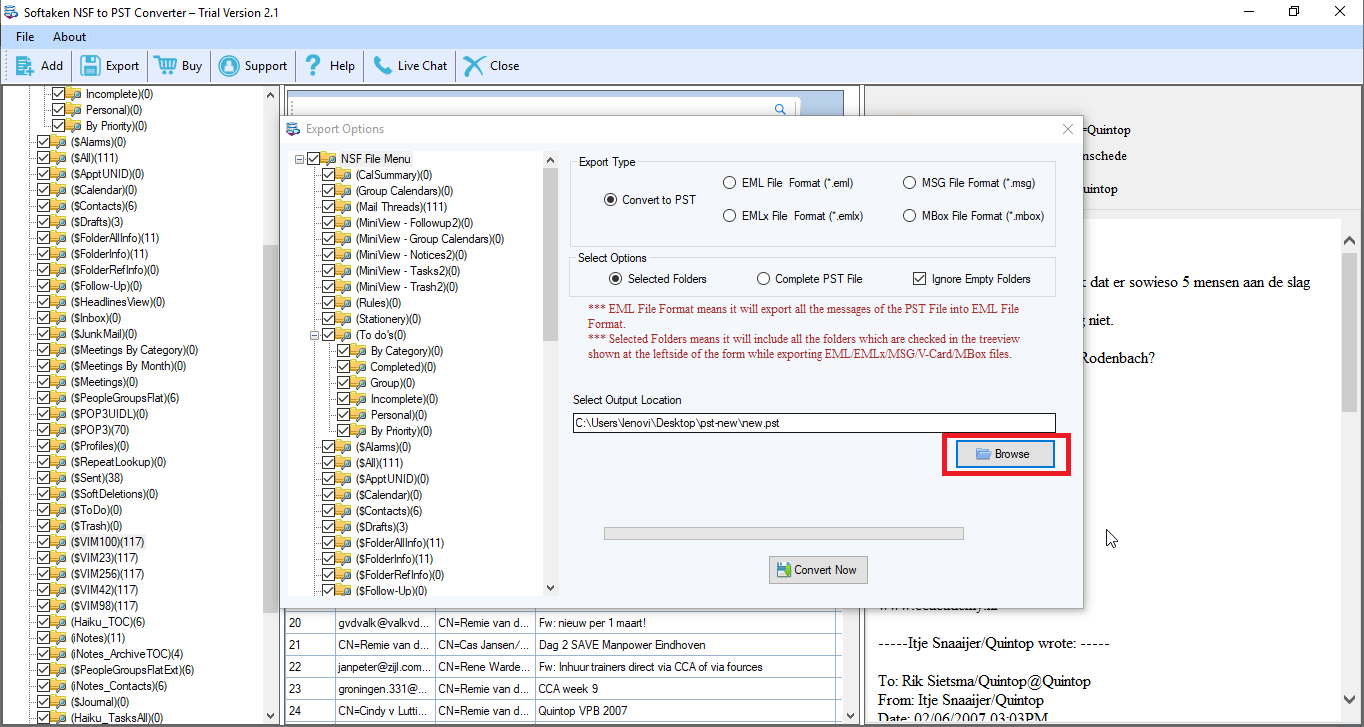This screenshot has height=727, width=1364.
Task: Click the Browse button
Action: [1004, 453]
